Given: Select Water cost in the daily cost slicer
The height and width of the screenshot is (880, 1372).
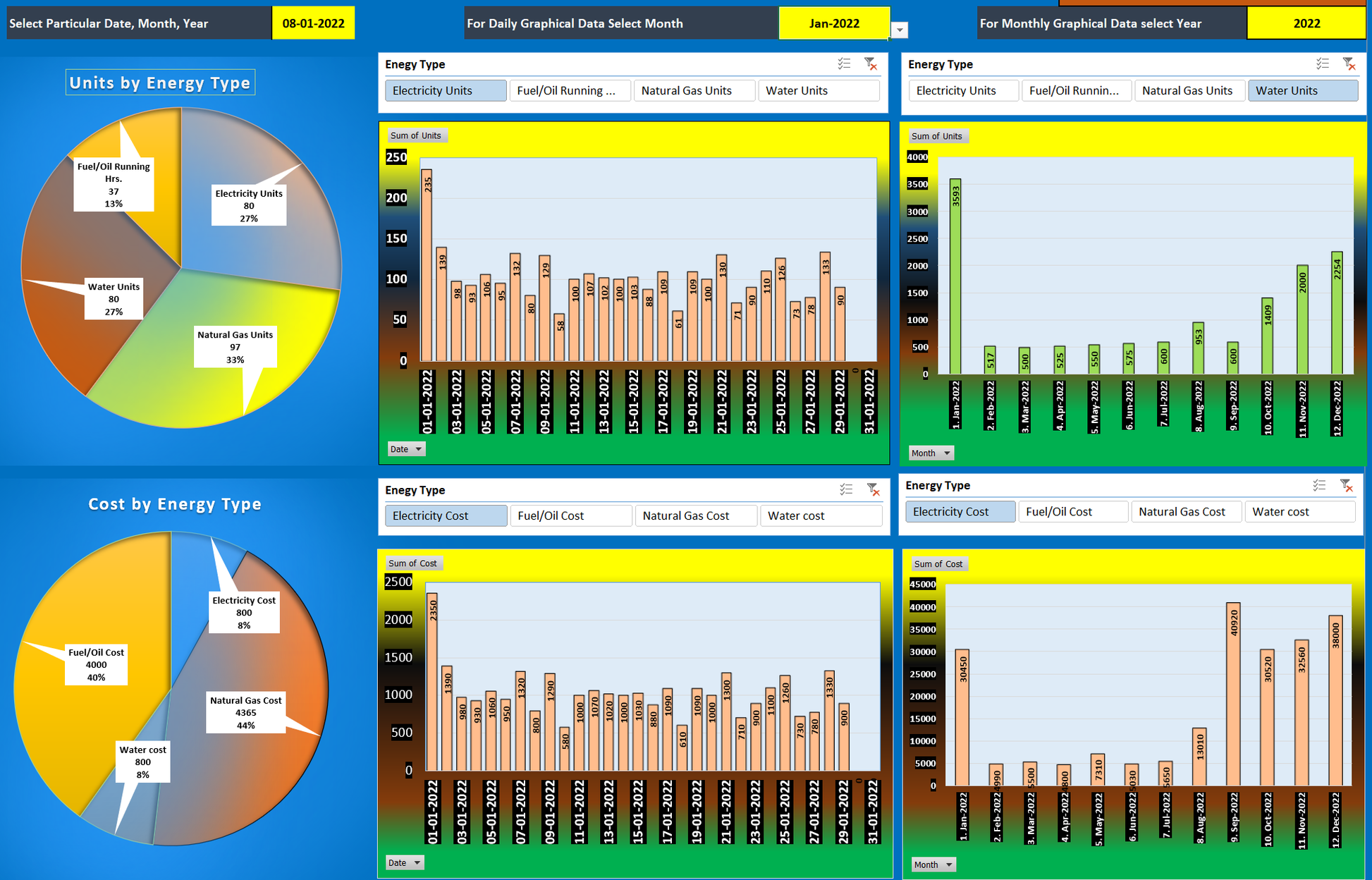Looking at the screenshot, I should click(x=821, y=515).
